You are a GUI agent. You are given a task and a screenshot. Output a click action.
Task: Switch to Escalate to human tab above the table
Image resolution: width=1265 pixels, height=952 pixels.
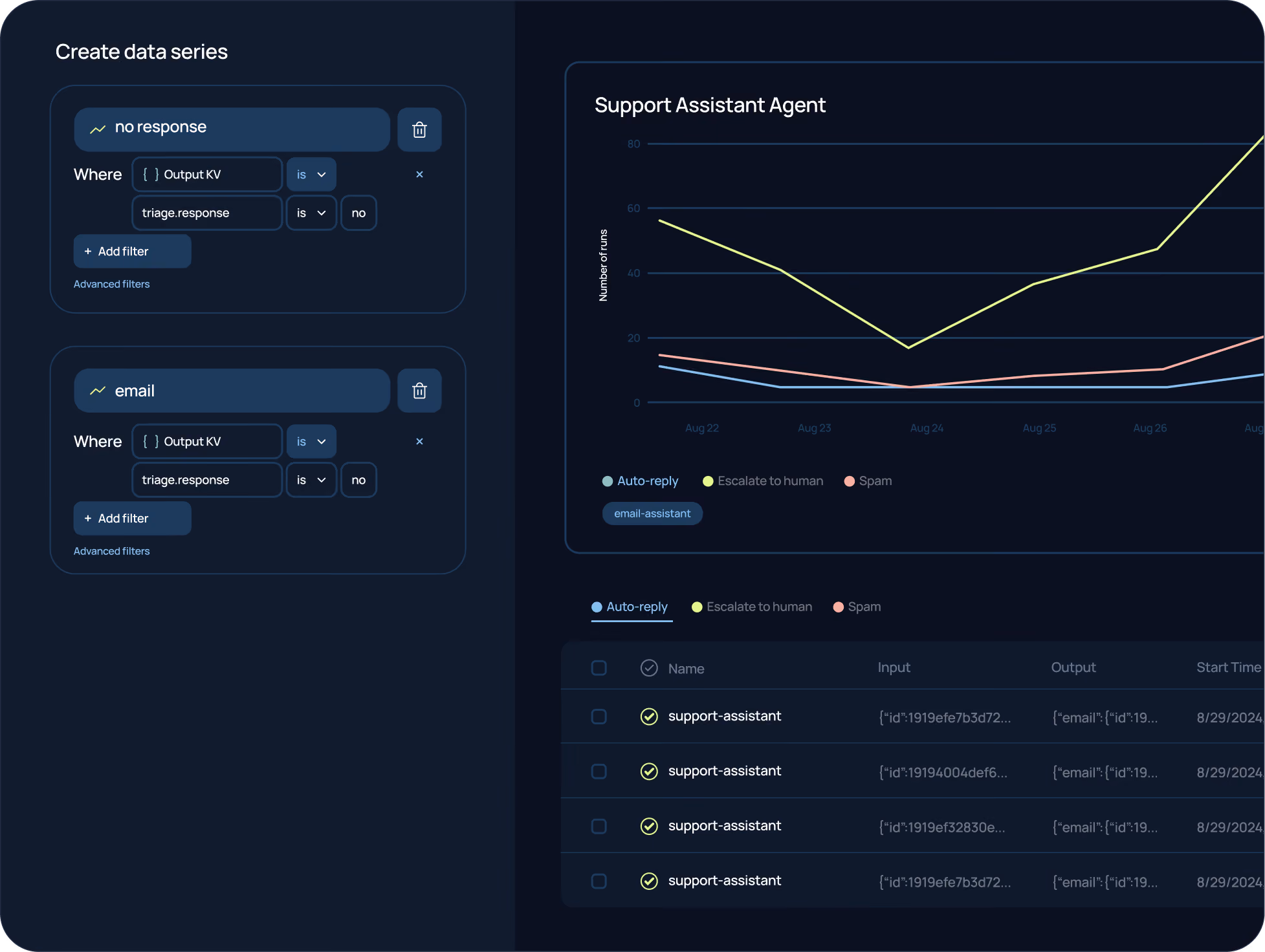[x=752, y=607]
